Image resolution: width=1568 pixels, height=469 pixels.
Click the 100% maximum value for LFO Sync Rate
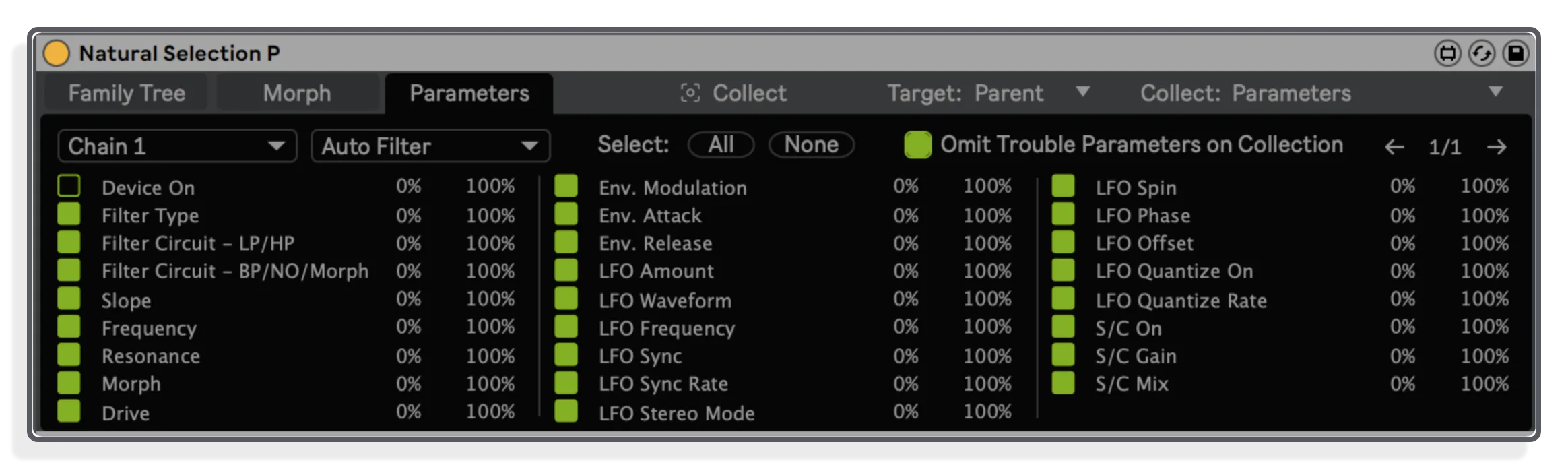click(x=987, y=383)
